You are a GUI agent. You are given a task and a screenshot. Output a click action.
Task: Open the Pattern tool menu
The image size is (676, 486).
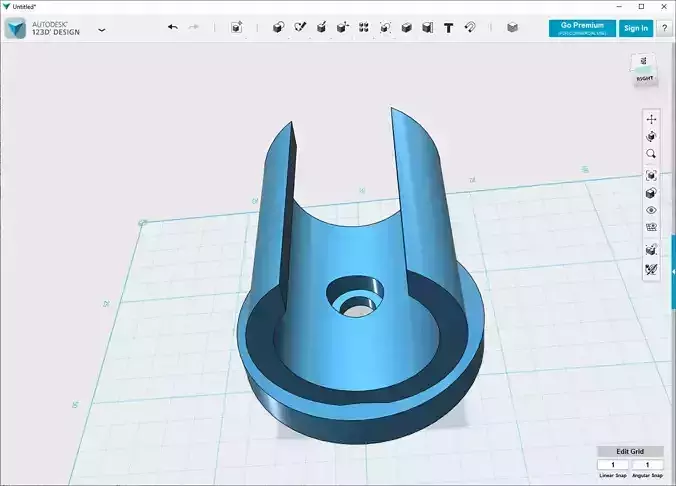click(364, 28)
